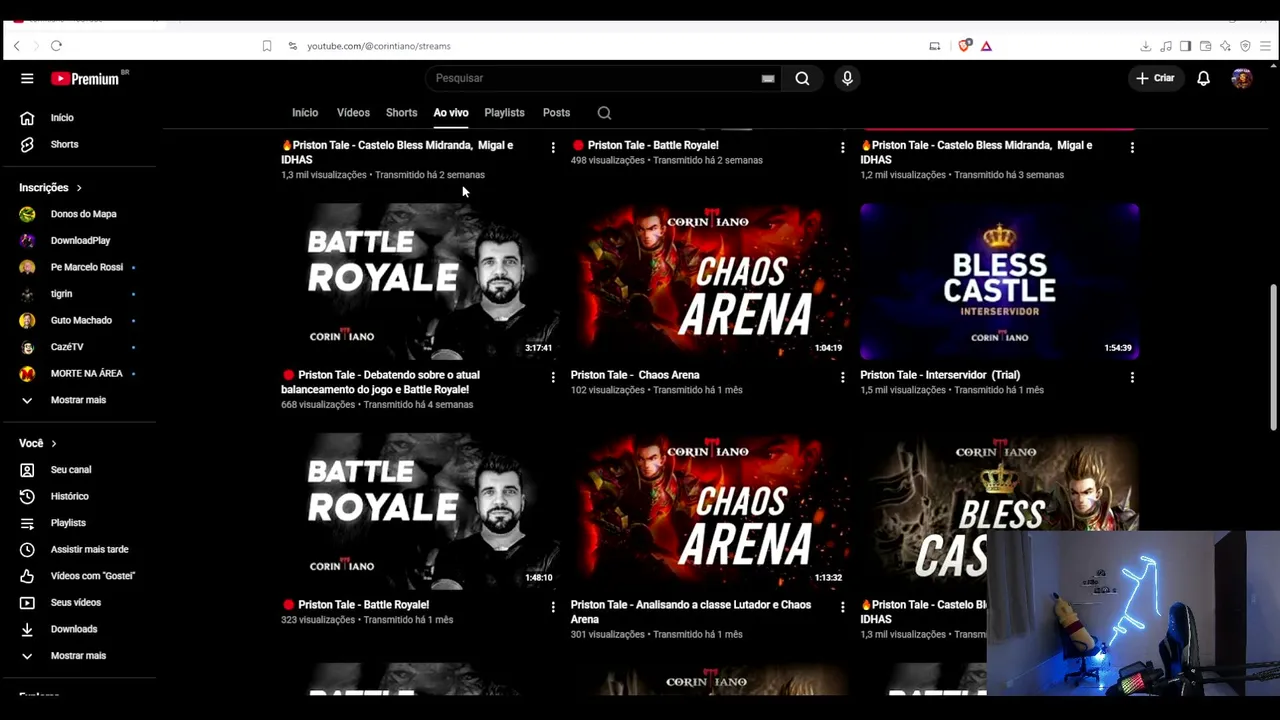Open the Brave wallet icon

(x=1206, y=46)
